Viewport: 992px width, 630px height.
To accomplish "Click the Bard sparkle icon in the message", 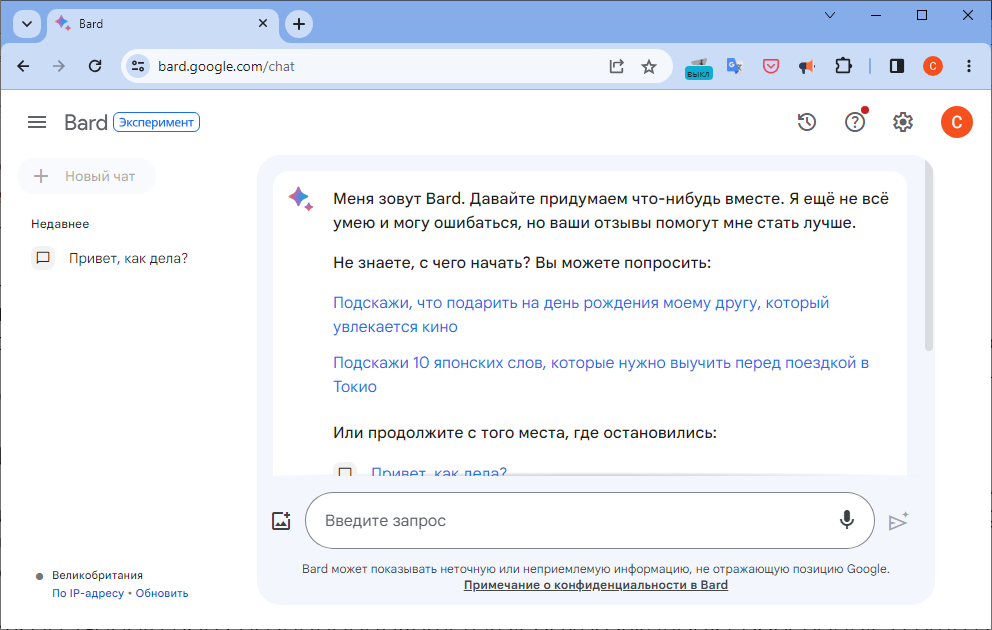I will 301,199.
